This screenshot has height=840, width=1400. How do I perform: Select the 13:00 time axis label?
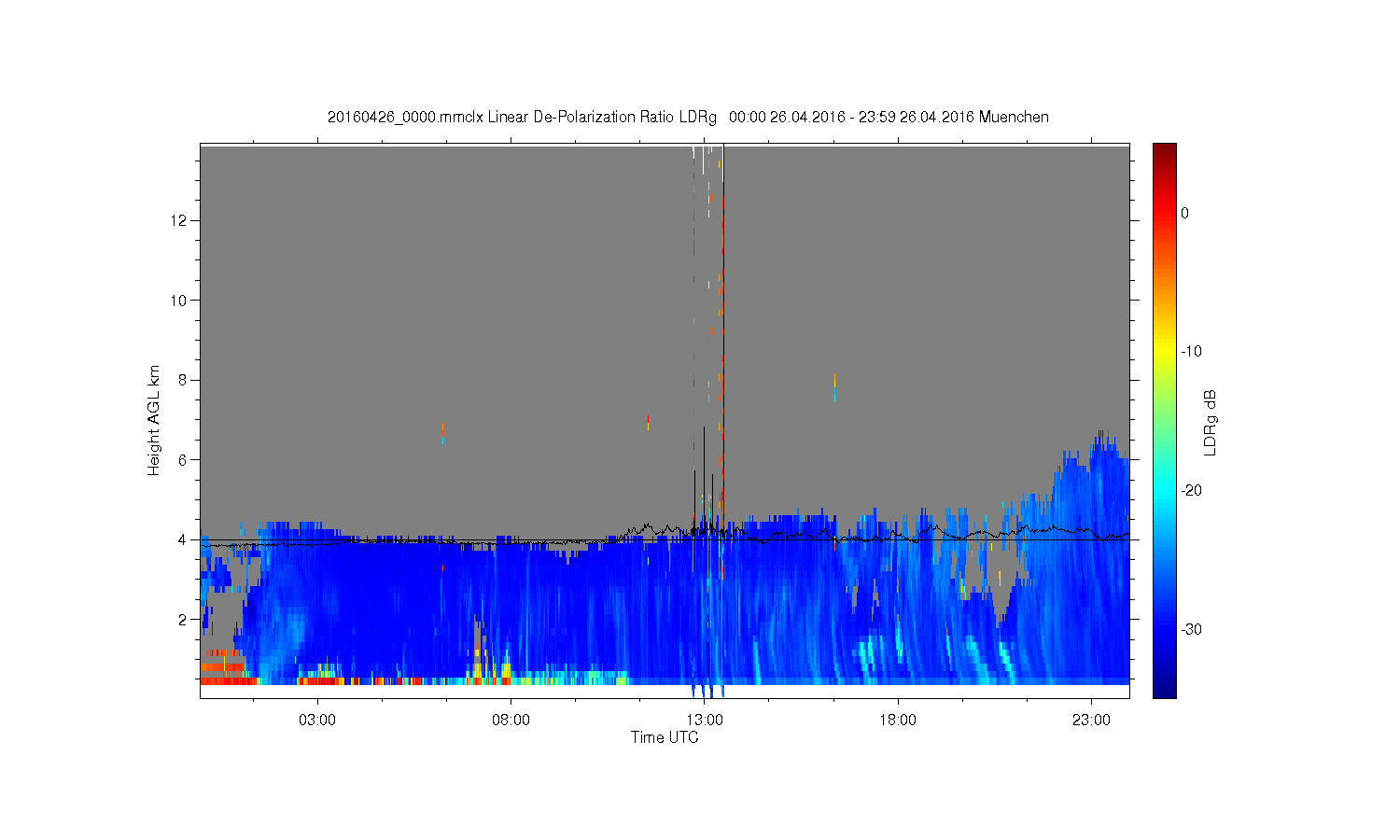click(x=705, y=721)
